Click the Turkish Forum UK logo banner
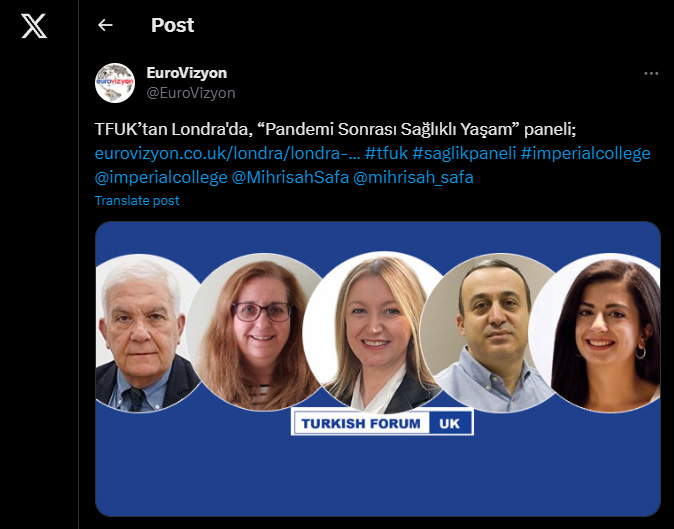 [382, 422]
